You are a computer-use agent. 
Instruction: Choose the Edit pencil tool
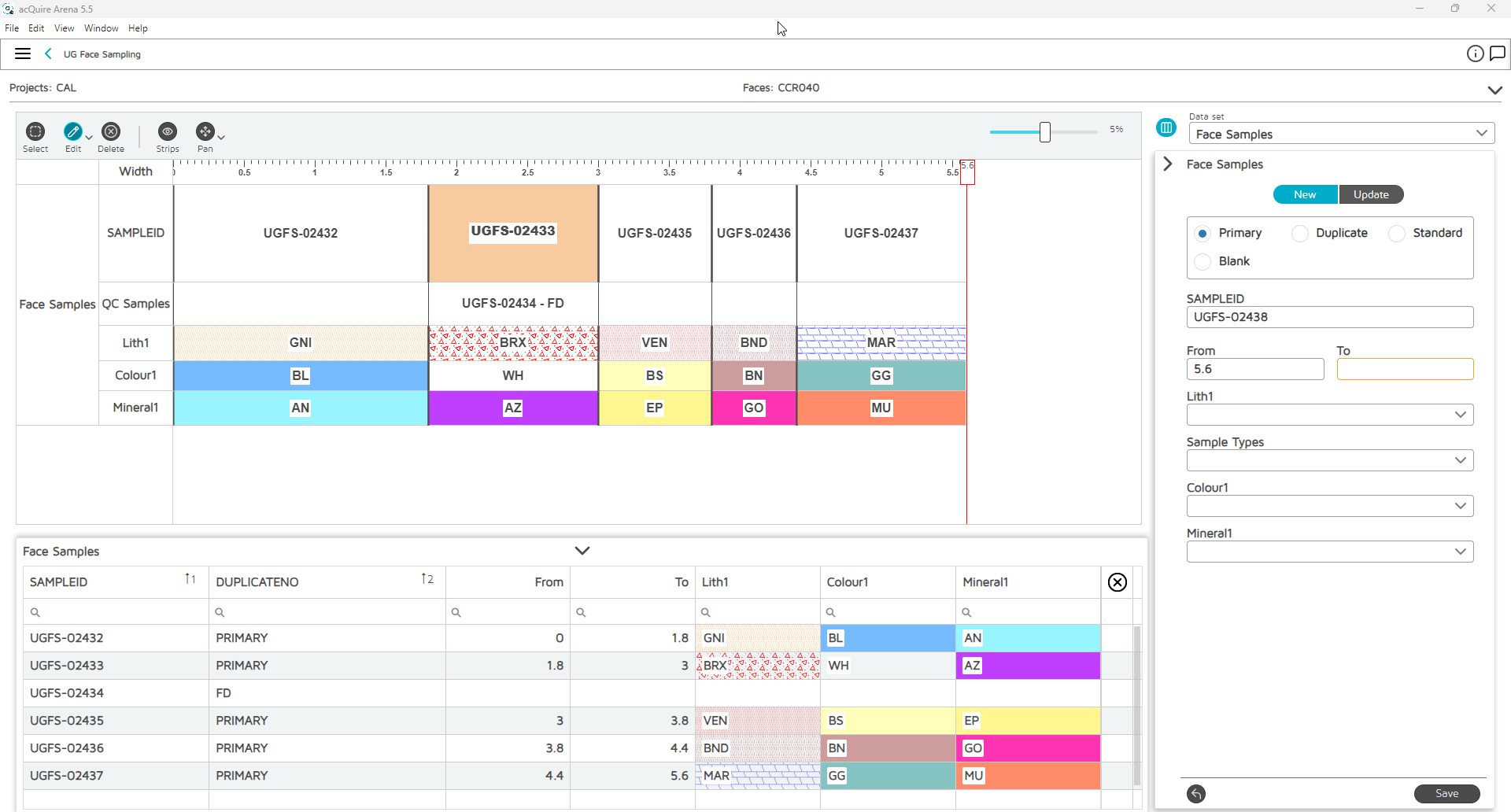pos(73,132)
